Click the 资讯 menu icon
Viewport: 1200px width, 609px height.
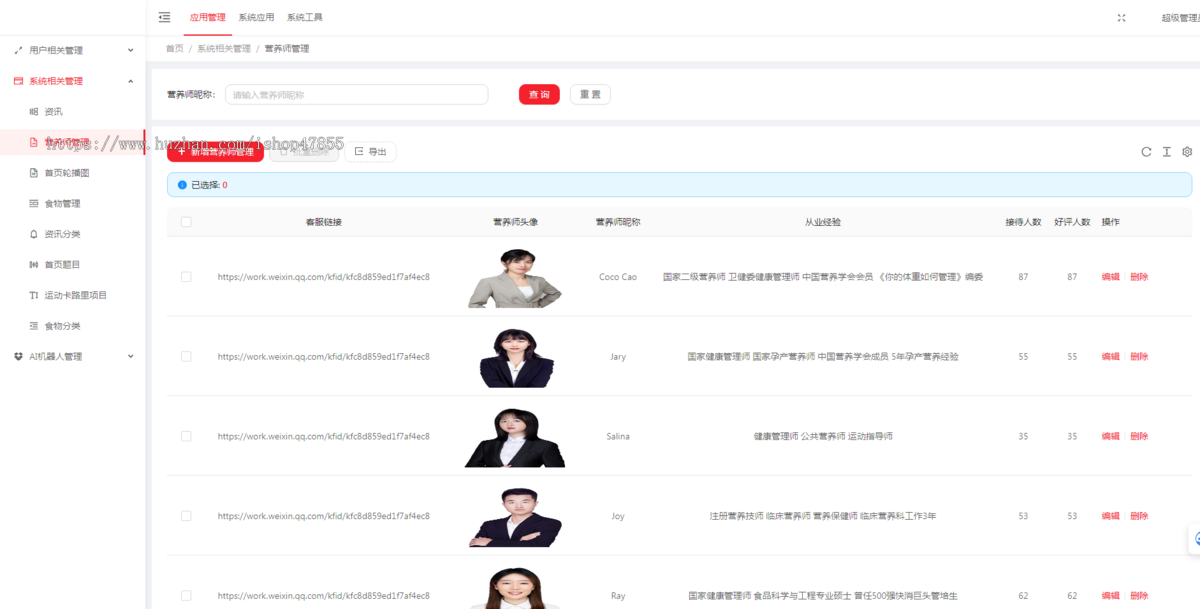click(34, 112)
